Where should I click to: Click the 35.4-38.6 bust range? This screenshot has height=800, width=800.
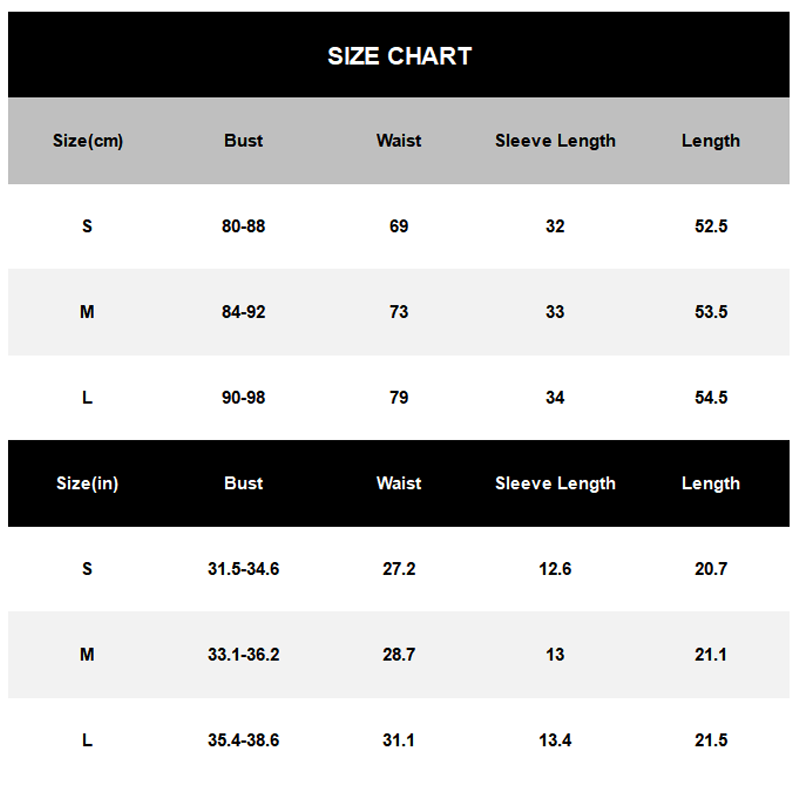pos(243,740)
